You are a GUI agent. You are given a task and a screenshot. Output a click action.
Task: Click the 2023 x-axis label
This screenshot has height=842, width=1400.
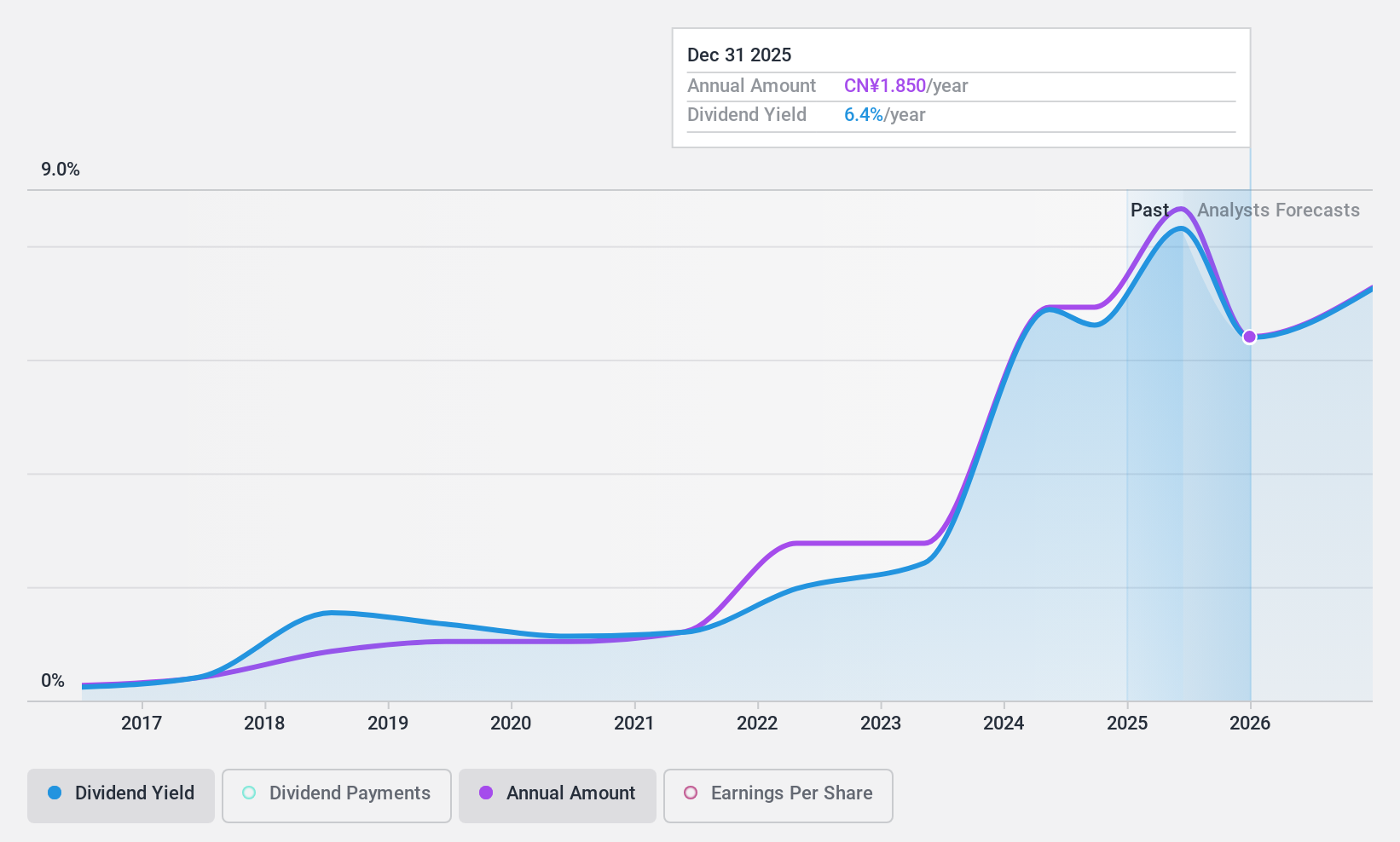pyautogui.click(x=881, y=724)
